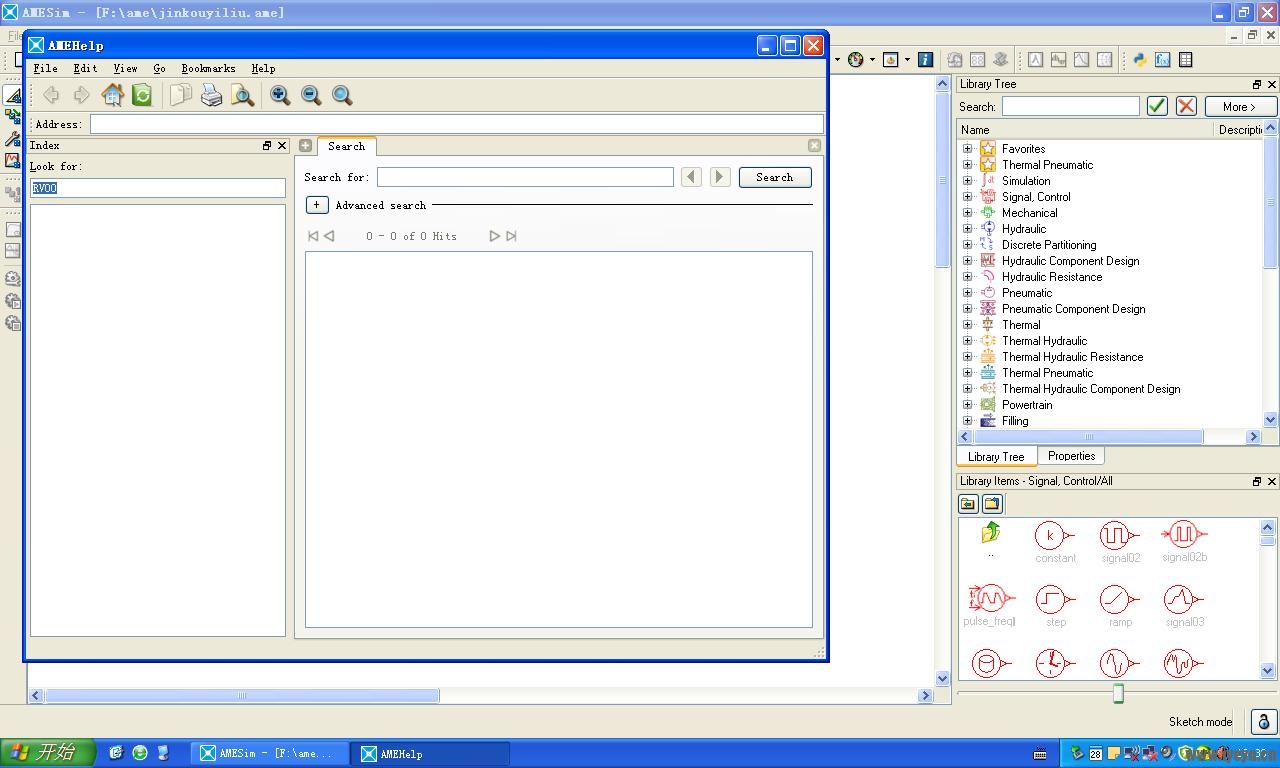Switch to AMESim window in taskbar

tap(270, 753)
